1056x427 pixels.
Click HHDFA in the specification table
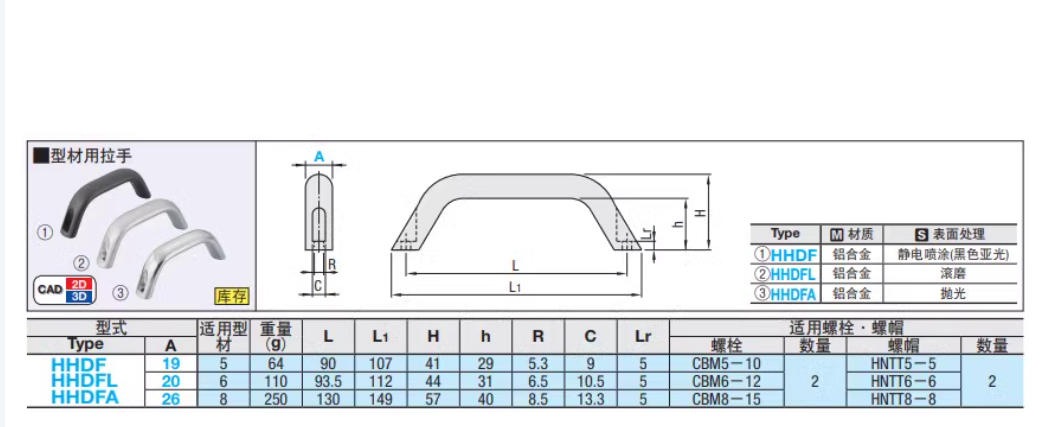84,397
